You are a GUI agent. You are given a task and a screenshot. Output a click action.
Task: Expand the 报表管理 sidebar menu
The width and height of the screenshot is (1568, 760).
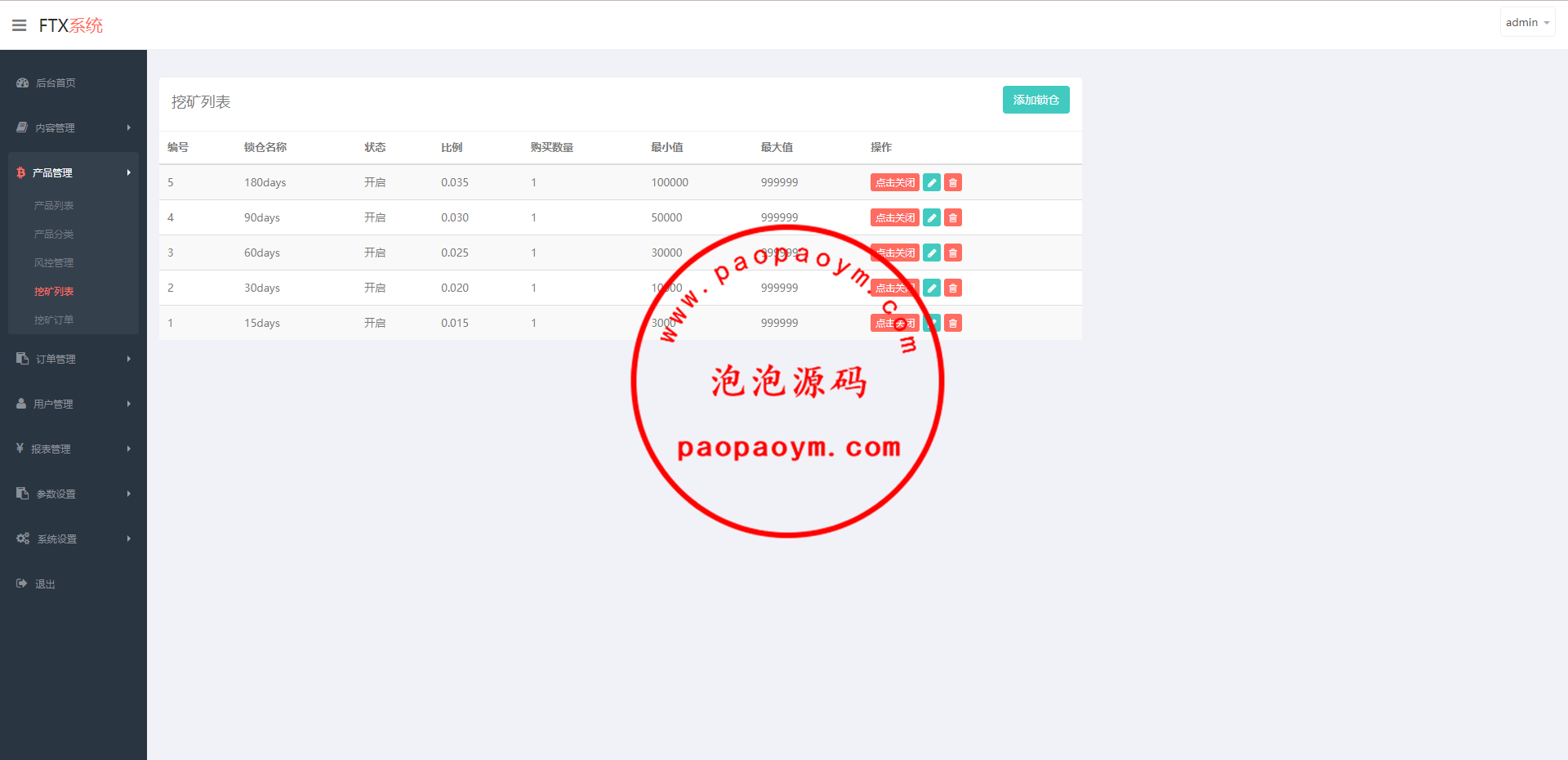[x=73, y=449]
